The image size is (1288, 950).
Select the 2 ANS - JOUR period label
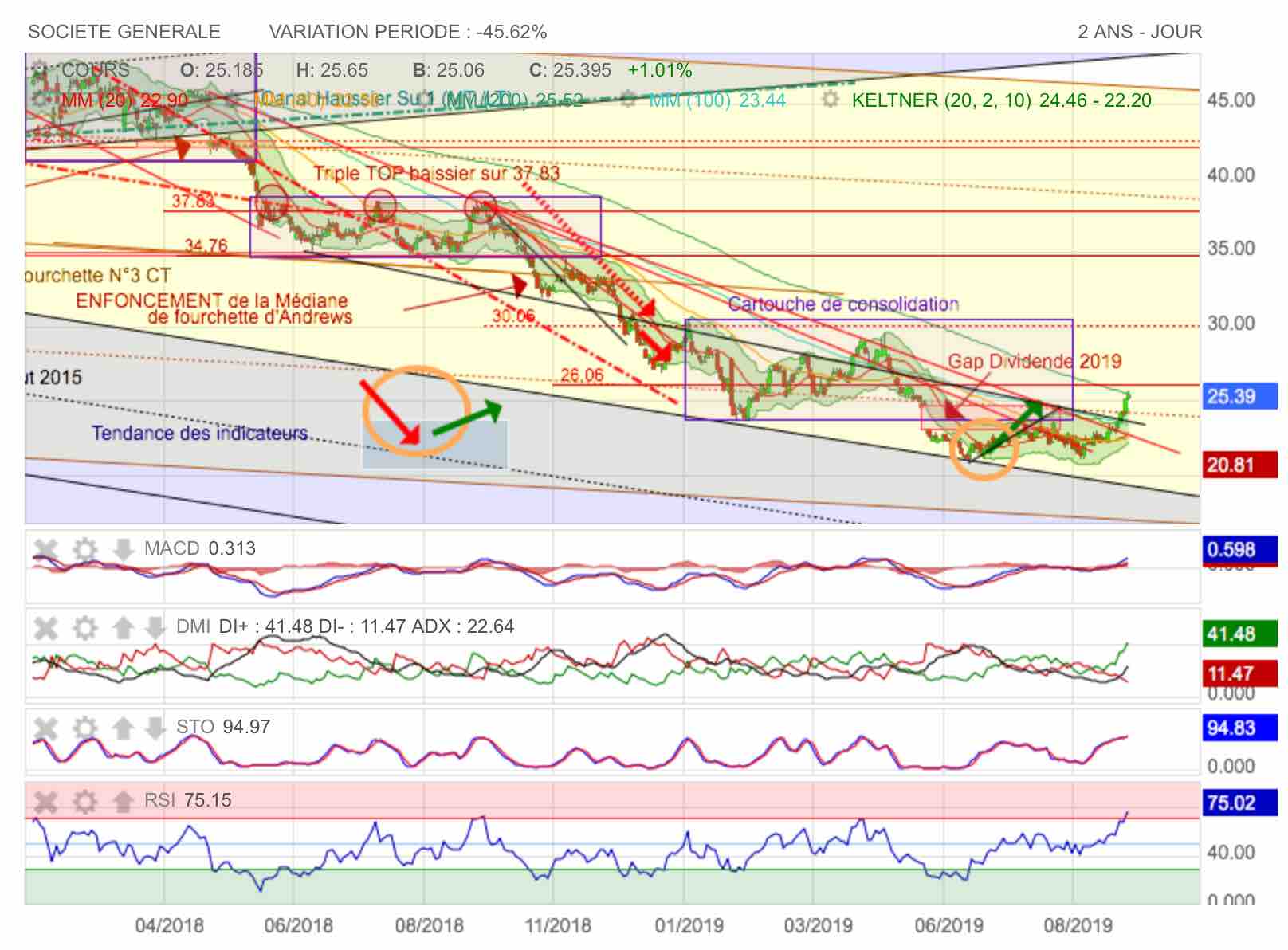point(1140,32)
